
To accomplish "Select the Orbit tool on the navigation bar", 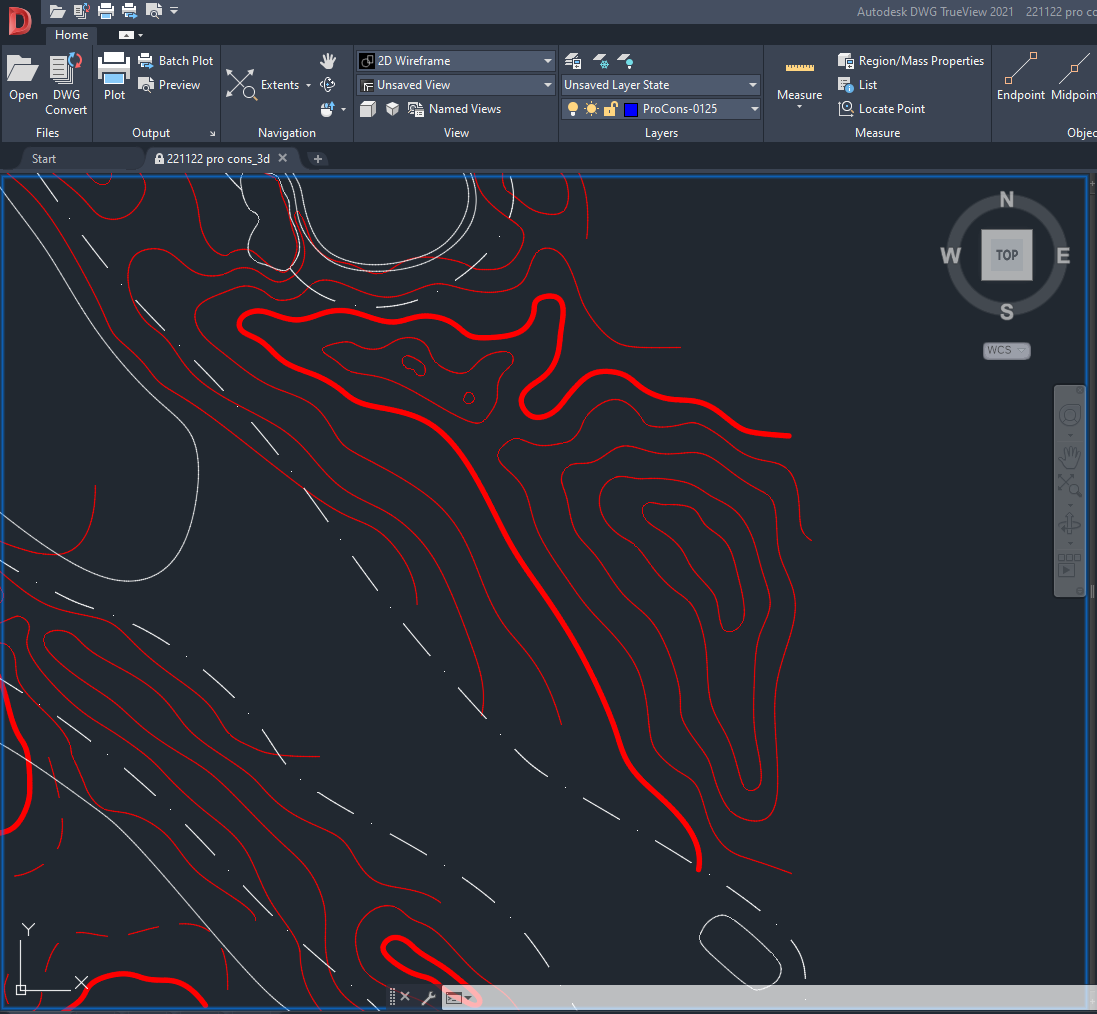I will point(1070,521).
